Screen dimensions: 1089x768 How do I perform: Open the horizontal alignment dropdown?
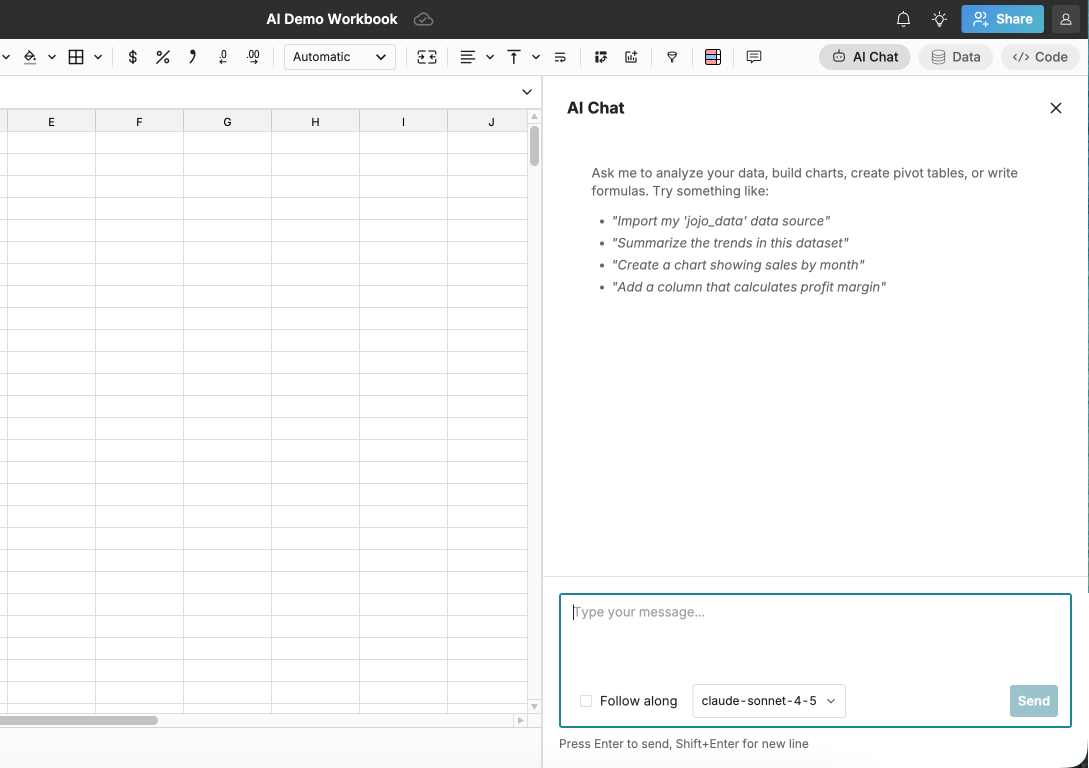(x=489, y=57)
